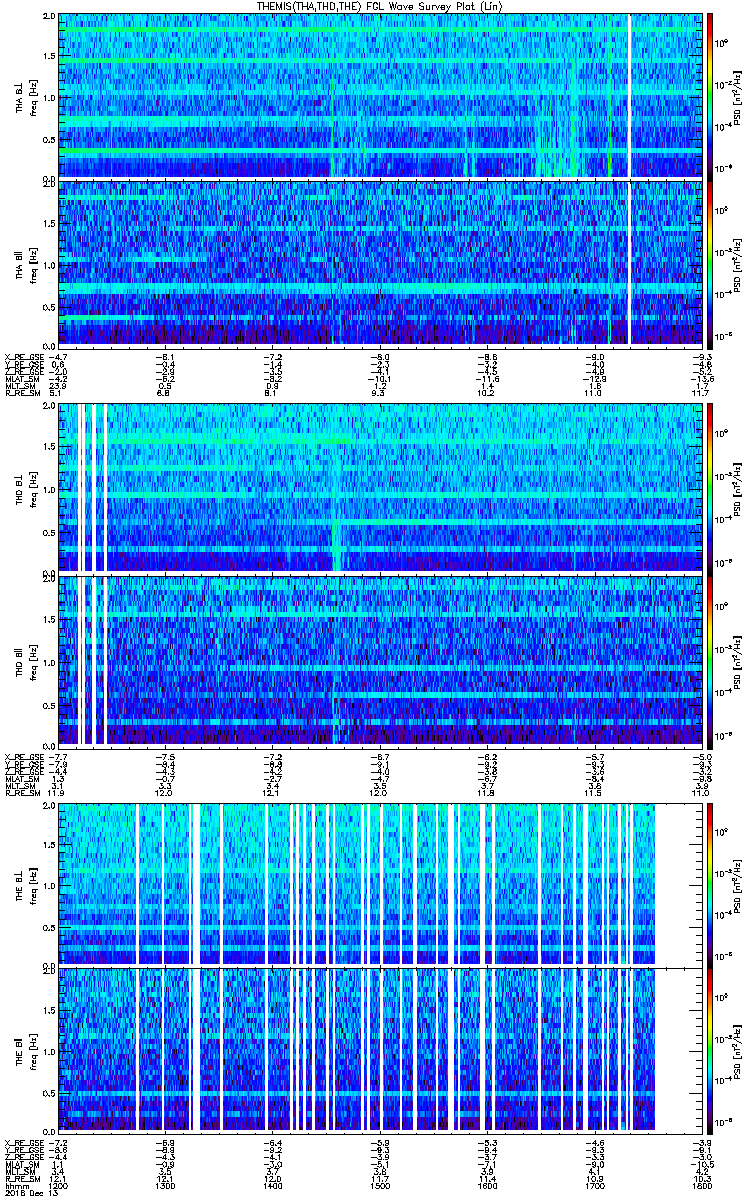Screen dimensions: 750x1200
Task: Click the '1600' time tick label
Action: pos(487,1186)
